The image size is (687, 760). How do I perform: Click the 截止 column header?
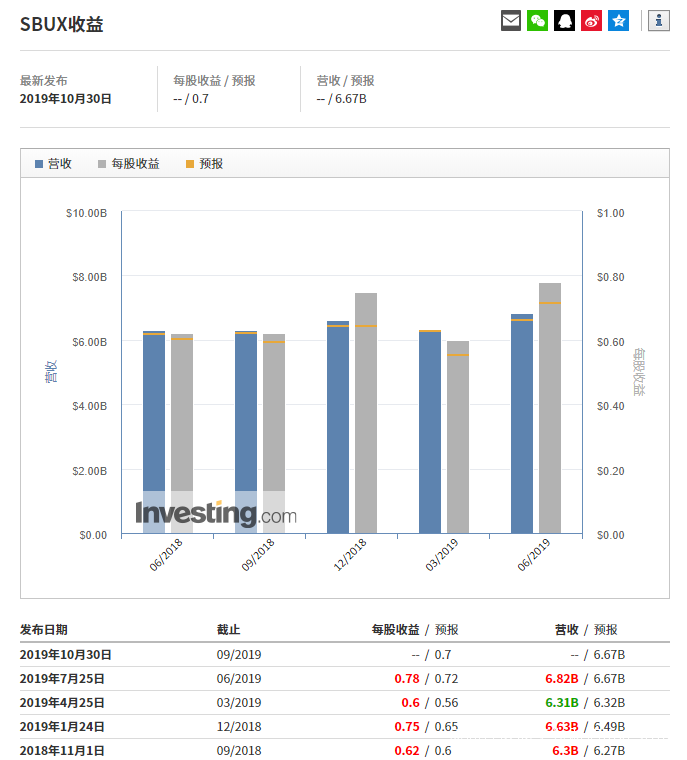228,630
